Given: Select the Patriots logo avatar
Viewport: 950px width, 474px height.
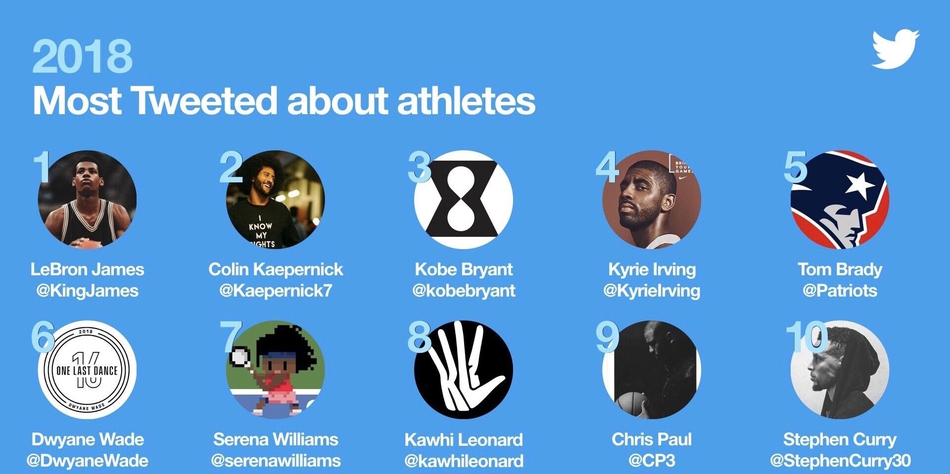Looking at the screenshot, I should coord(840,199).
